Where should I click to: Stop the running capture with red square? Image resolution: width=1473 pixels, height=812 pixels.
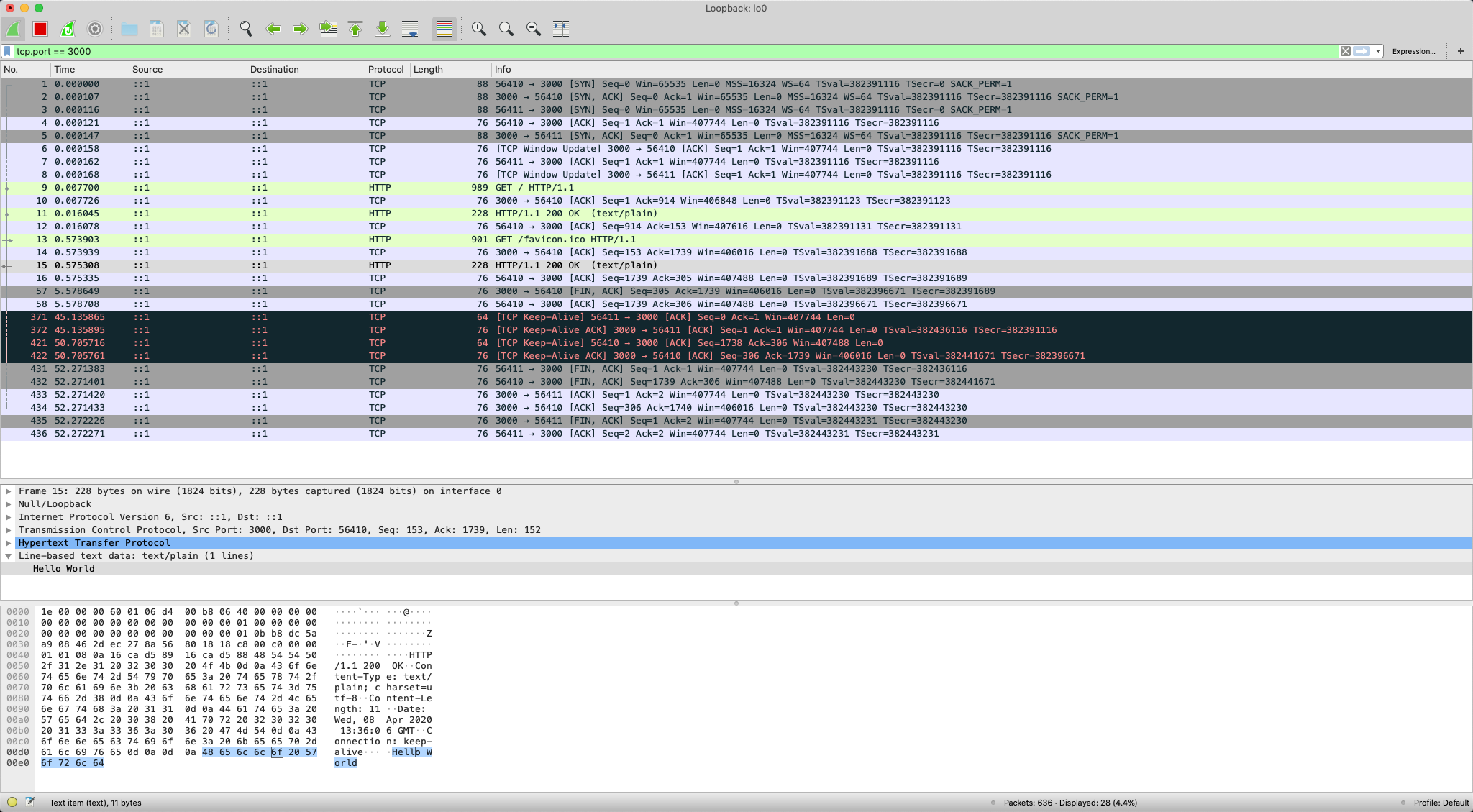[40, 29]
